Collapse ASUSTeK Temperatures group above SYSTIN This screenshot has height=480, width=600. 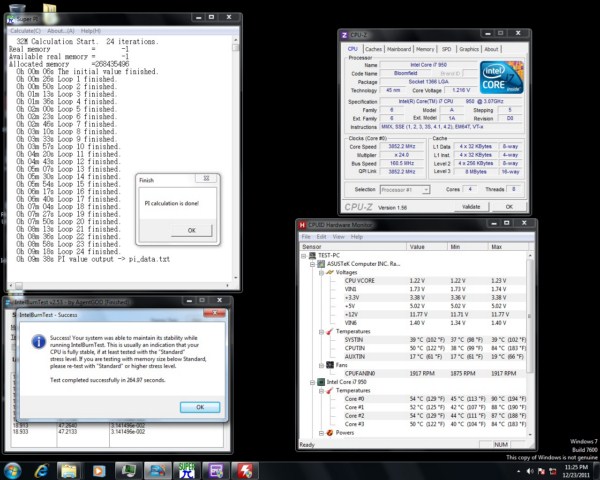[x=321, y=332]
